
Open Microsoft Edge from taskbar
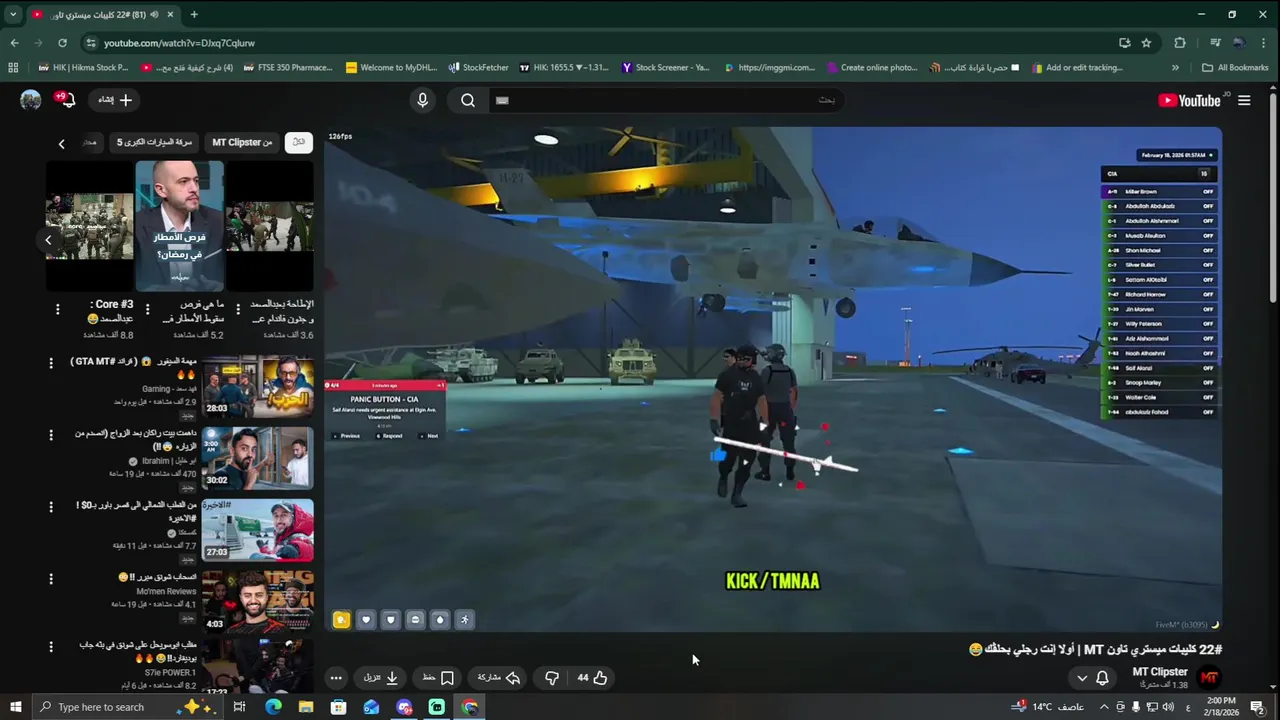[273, 707]
